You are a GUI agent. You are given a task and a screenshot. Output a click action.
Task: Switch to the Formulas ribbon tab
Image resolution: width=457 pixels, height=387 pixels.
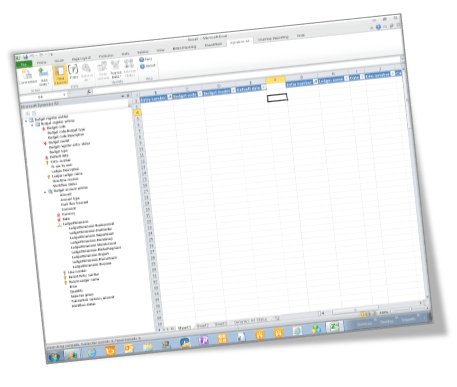pos(106,56)
